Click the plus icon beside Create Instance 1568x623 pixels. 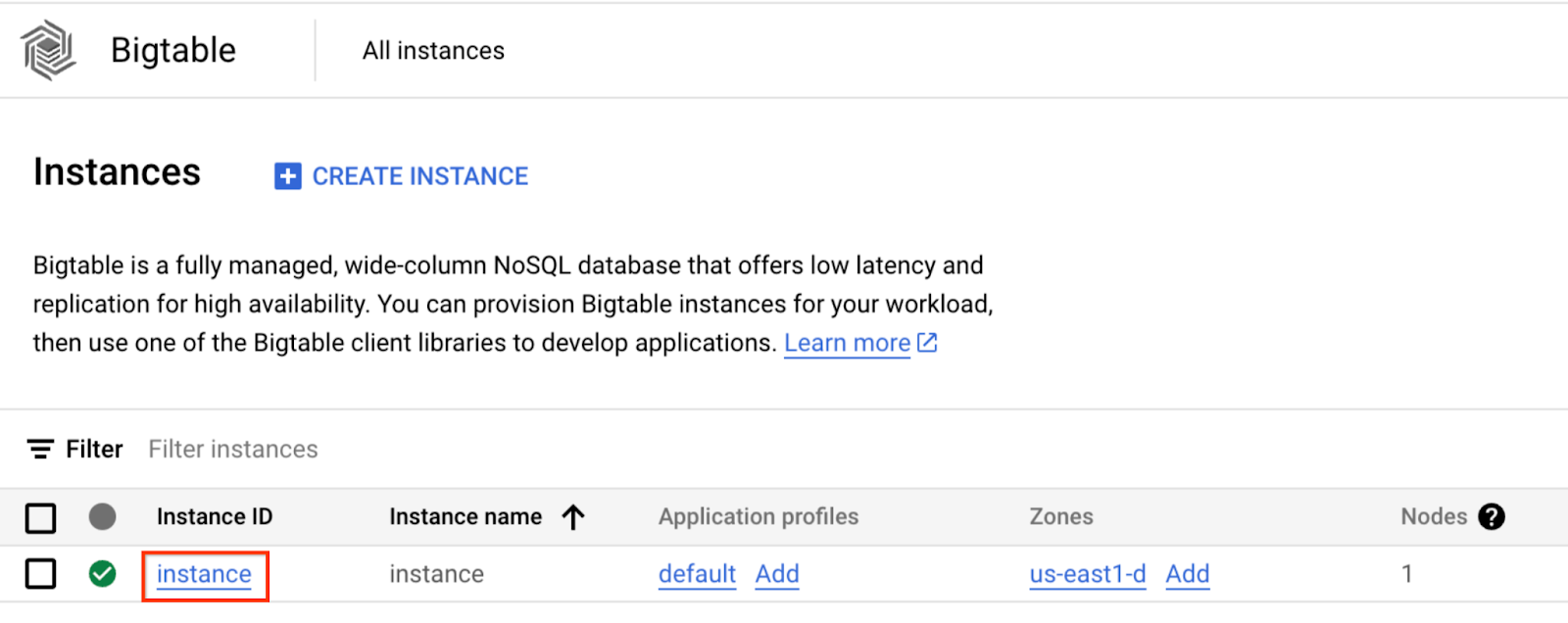coord(287,176)
